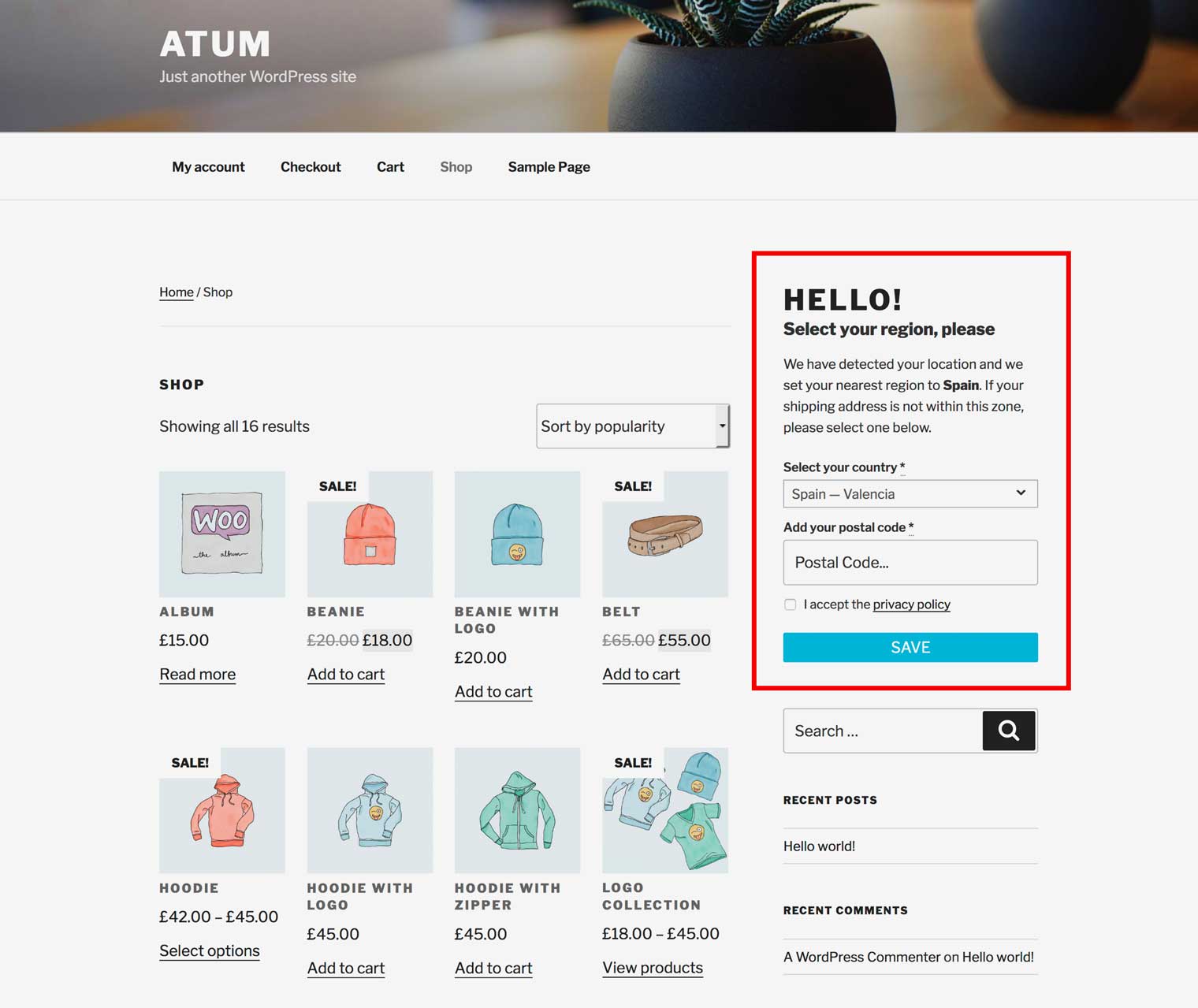Click the search magnifier icon button
The width and height of the screenshot is (1198, 1008).
click(1009, 731)
